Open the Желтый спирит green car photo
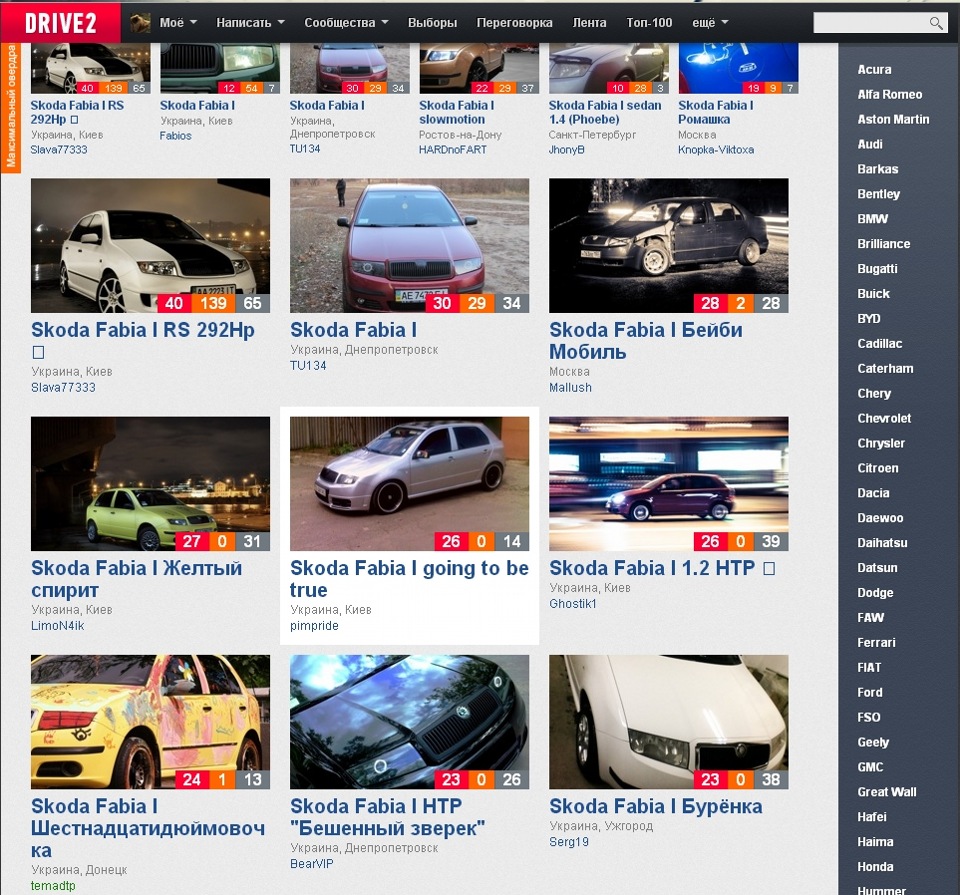Image resolution: width=960 pixels, height=895 pixels. [x=150, y=484]
